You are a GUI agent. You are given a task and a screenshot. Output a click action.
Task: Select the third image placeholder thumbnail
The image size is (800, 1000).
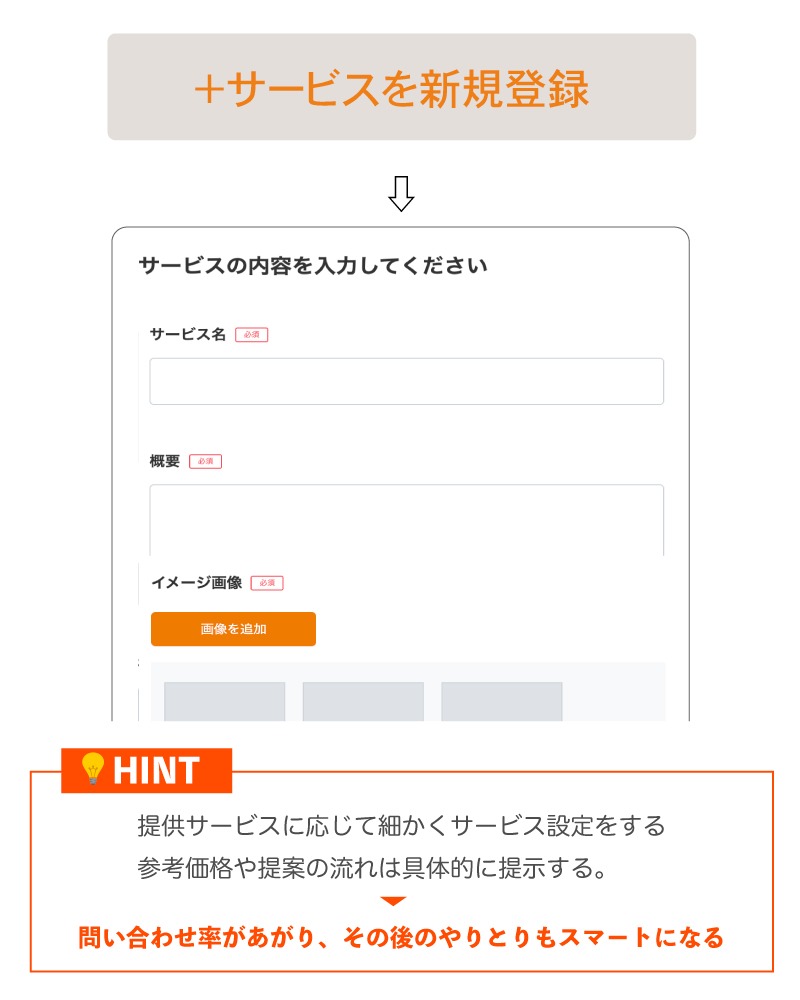point(502,701)
